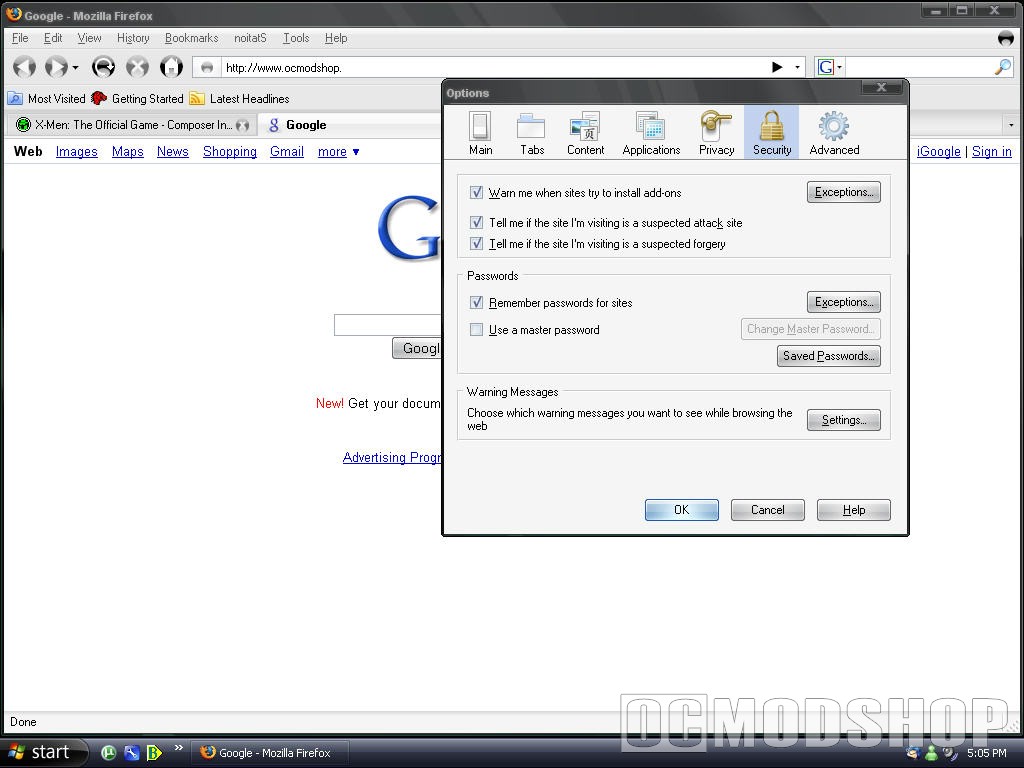Open Google Shopping link
Image resolution: width=1024 pixels, height=768 pixels.
pyautogui.click(x=229, y=152)
